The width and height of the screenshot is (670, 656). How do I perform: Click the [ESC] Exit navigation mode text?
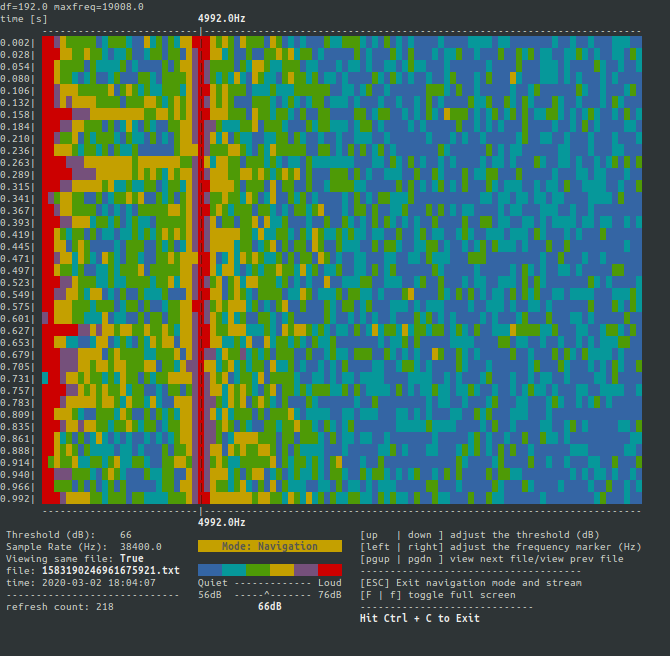(x=470, y=583)
